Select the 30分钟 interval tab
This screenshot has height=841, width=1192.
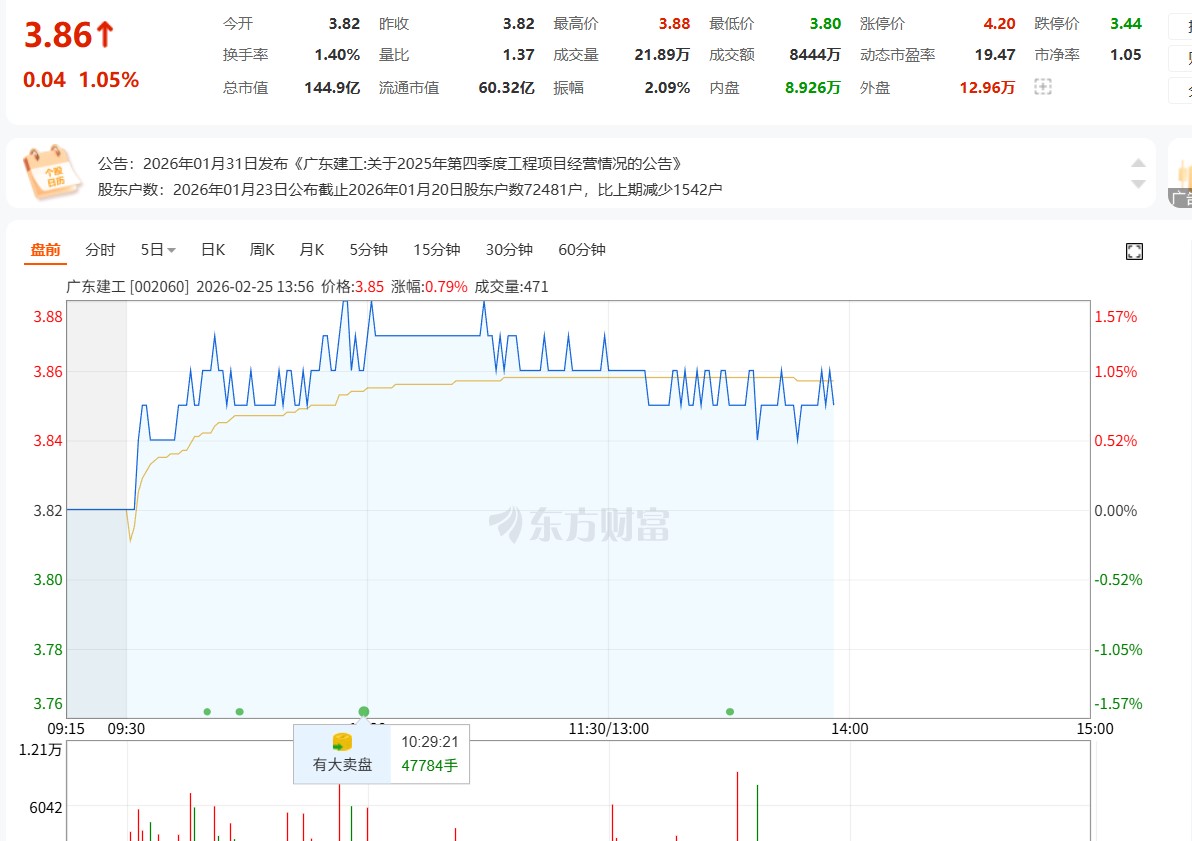509,249
